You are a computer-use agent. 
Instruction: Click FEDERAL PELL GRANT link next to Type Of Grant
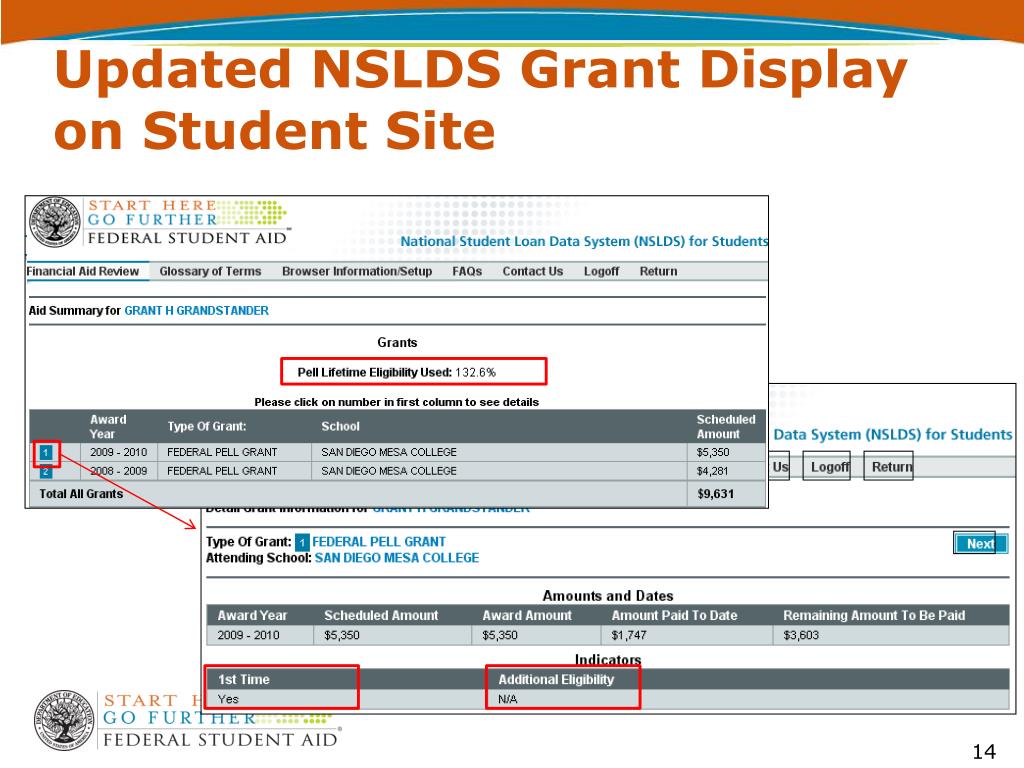[379, 541]
